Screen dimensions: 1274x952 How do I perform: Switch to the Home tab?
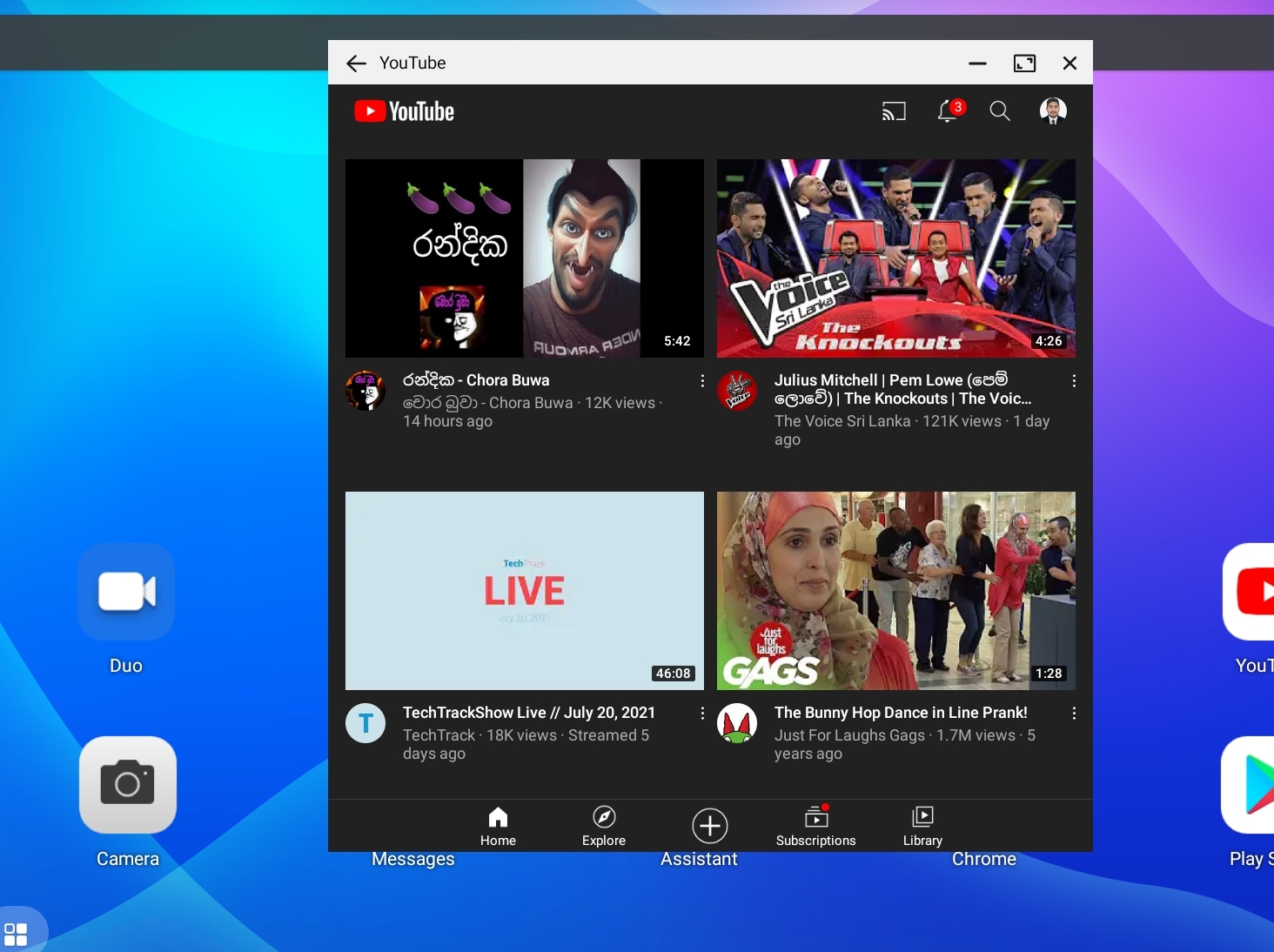coord(498,827)
